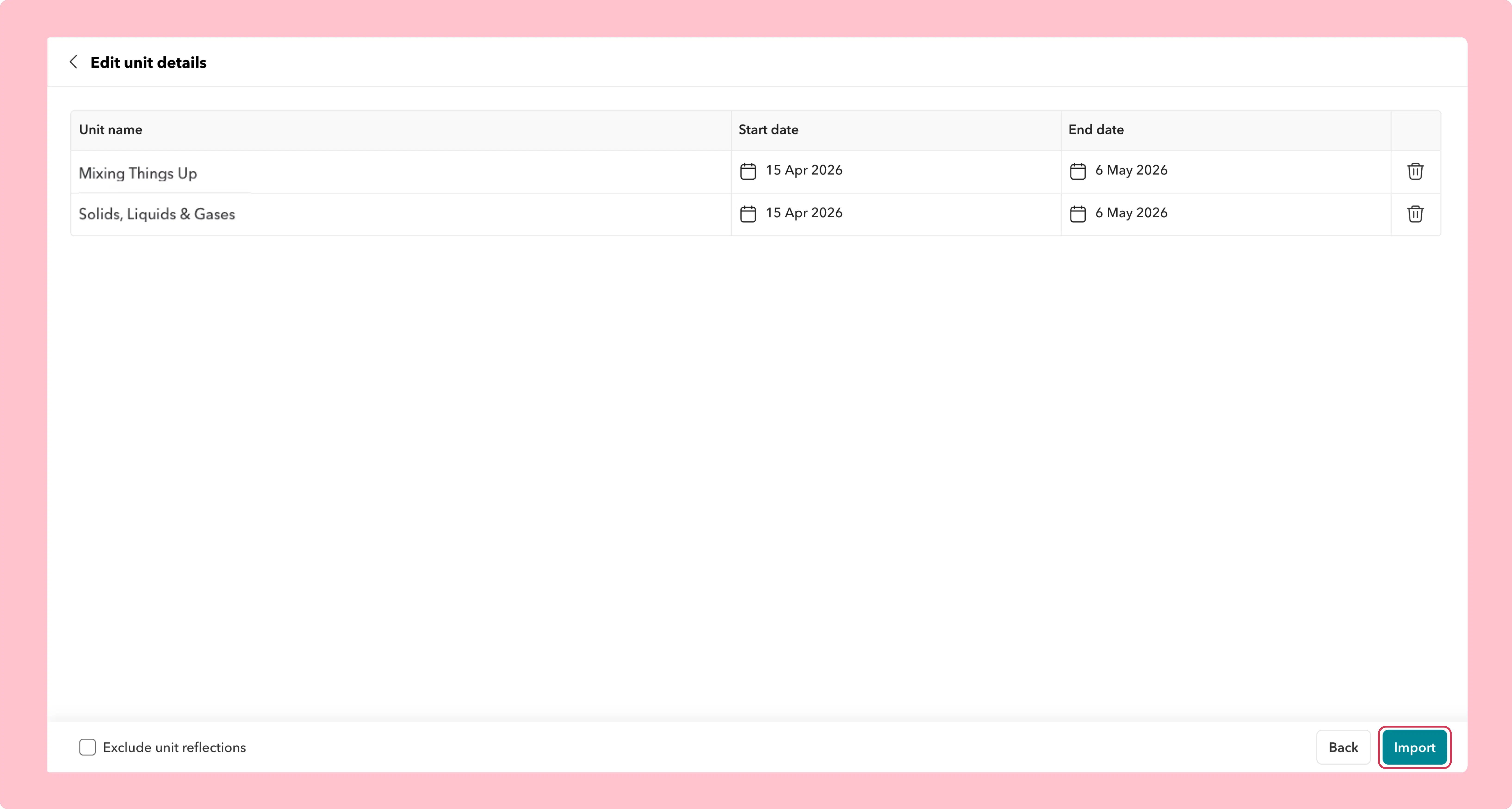Open start date calendar for Mixing Things Up

(748, 171)
